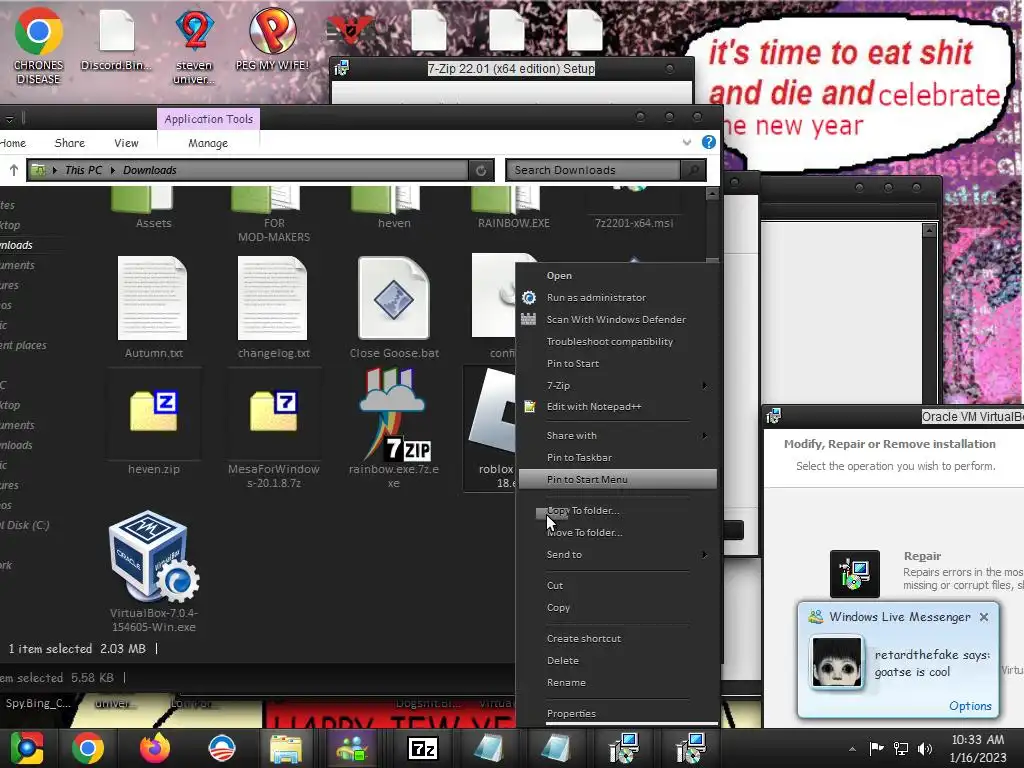Open Firefox from the taskbar
This screenshot has width=1024, height=768.
[x=155, y=748]
